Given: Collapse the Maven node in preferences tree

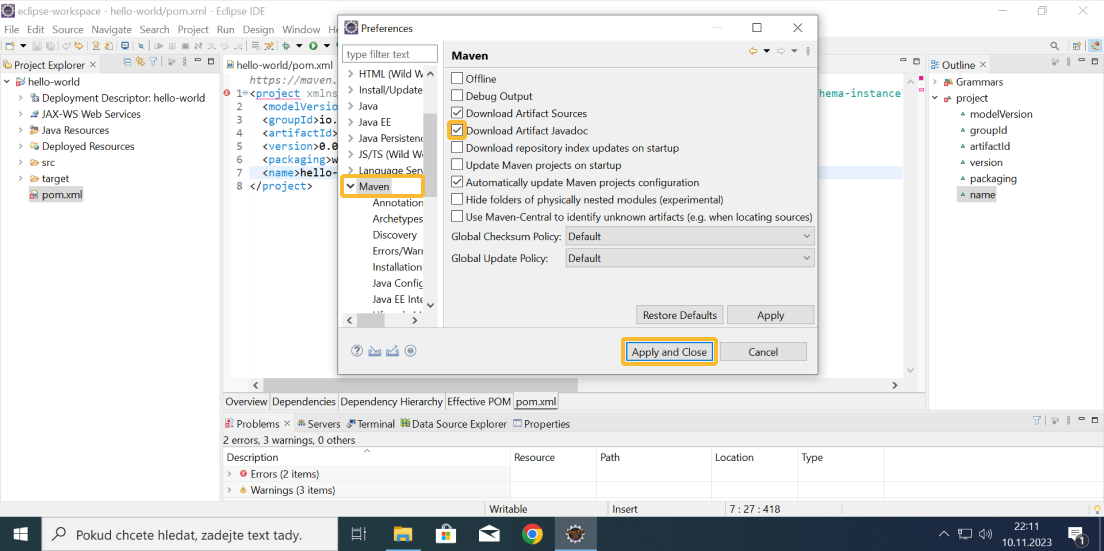Looking at the screenshot, I should tap(350, 186).
